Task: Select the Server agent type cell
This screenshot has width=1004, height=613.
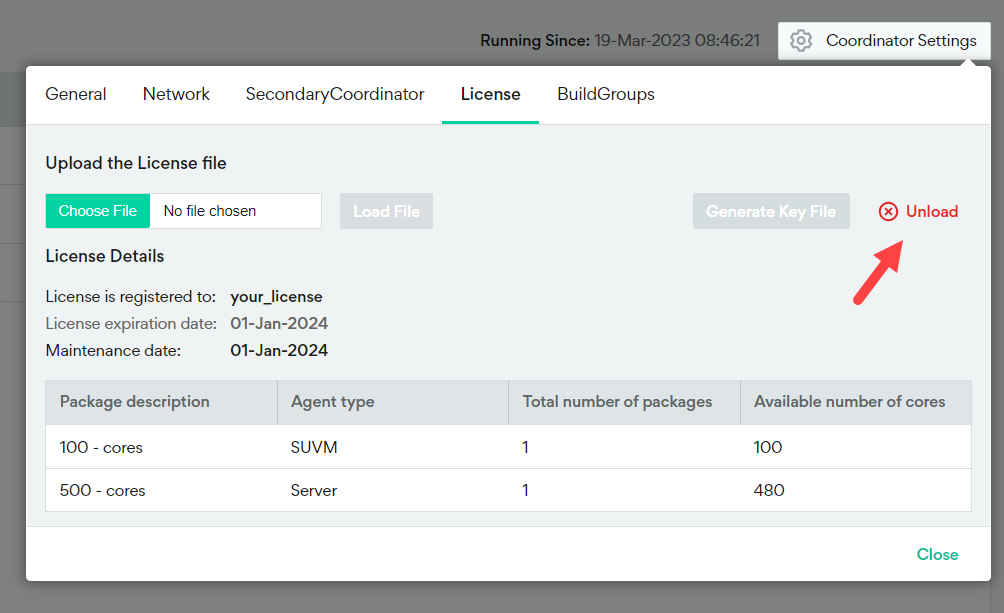Action: (314, 490)
